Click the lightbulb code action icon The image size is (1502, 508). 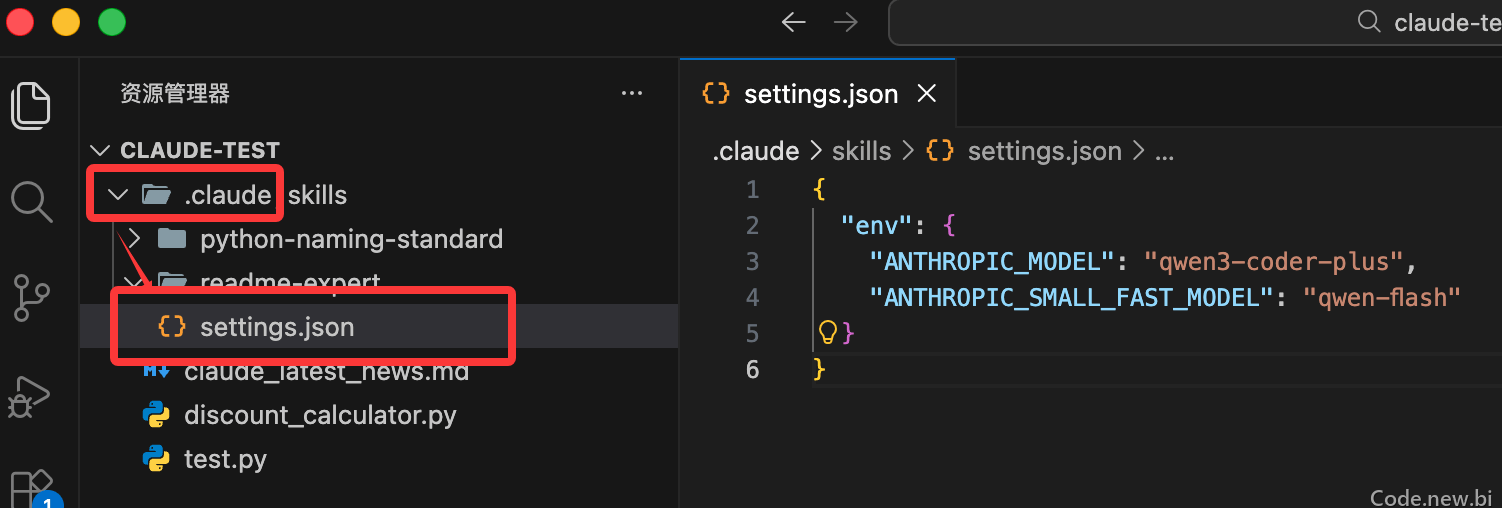[x=828, y=332]
